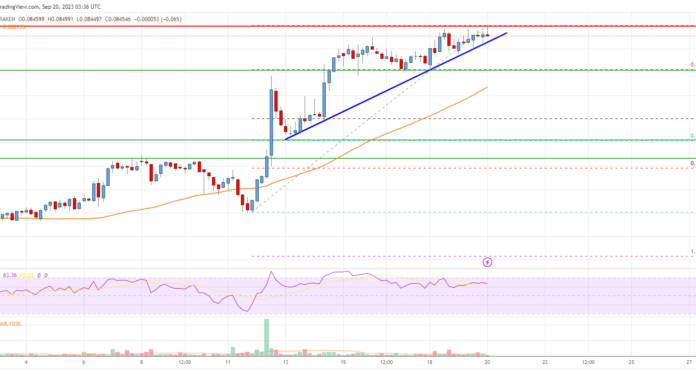Click the close value C0.084546

118,19
